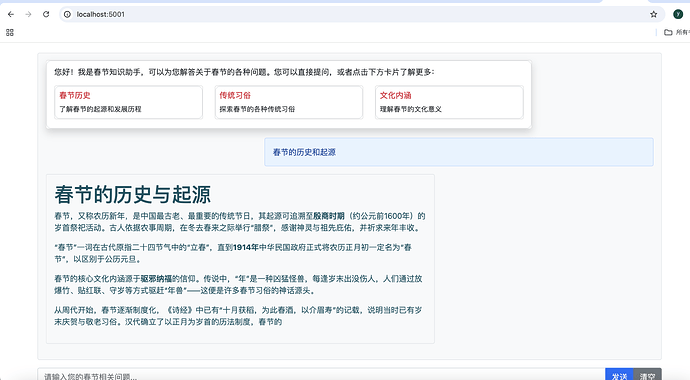Go back with the browser back arrow
Image resolution: width=690 pixels, height=380 pixels.
pyautogui.click(x=11, y=15)
